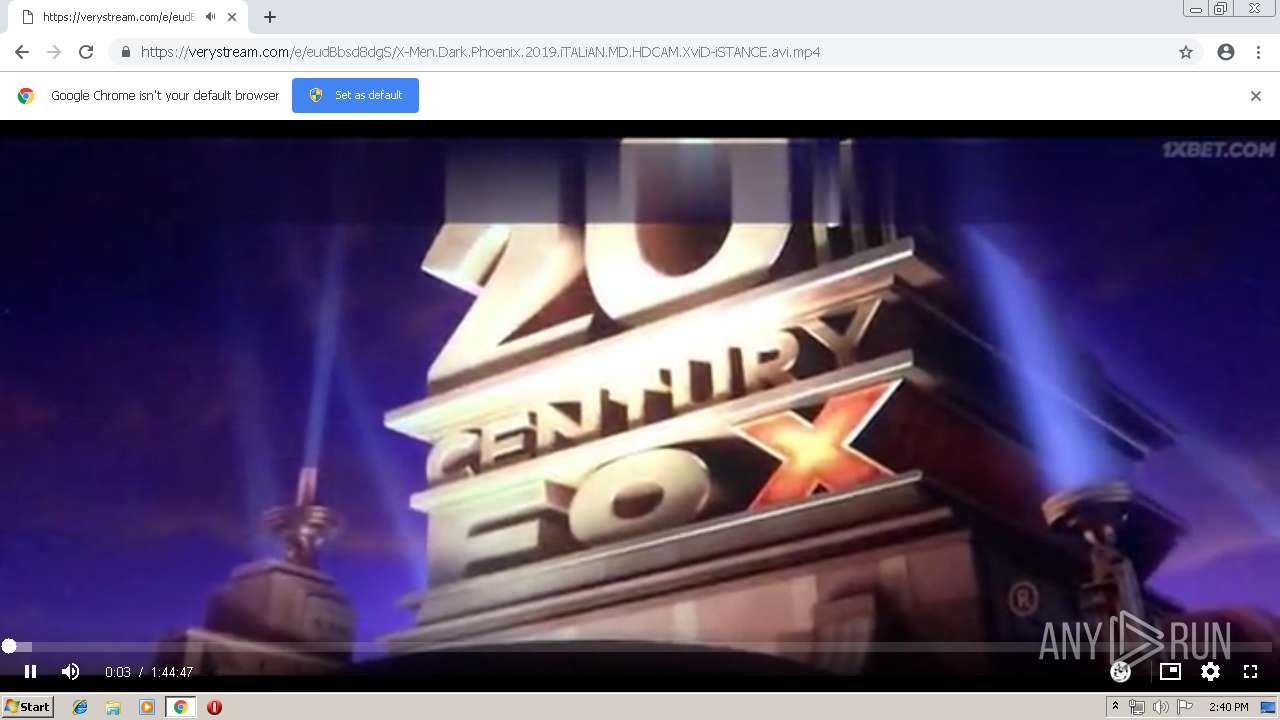This screenshot has width=1280, height=720.
Task: Launch Internet Explorer from taskbar
Action: click(x=80, y=707)
